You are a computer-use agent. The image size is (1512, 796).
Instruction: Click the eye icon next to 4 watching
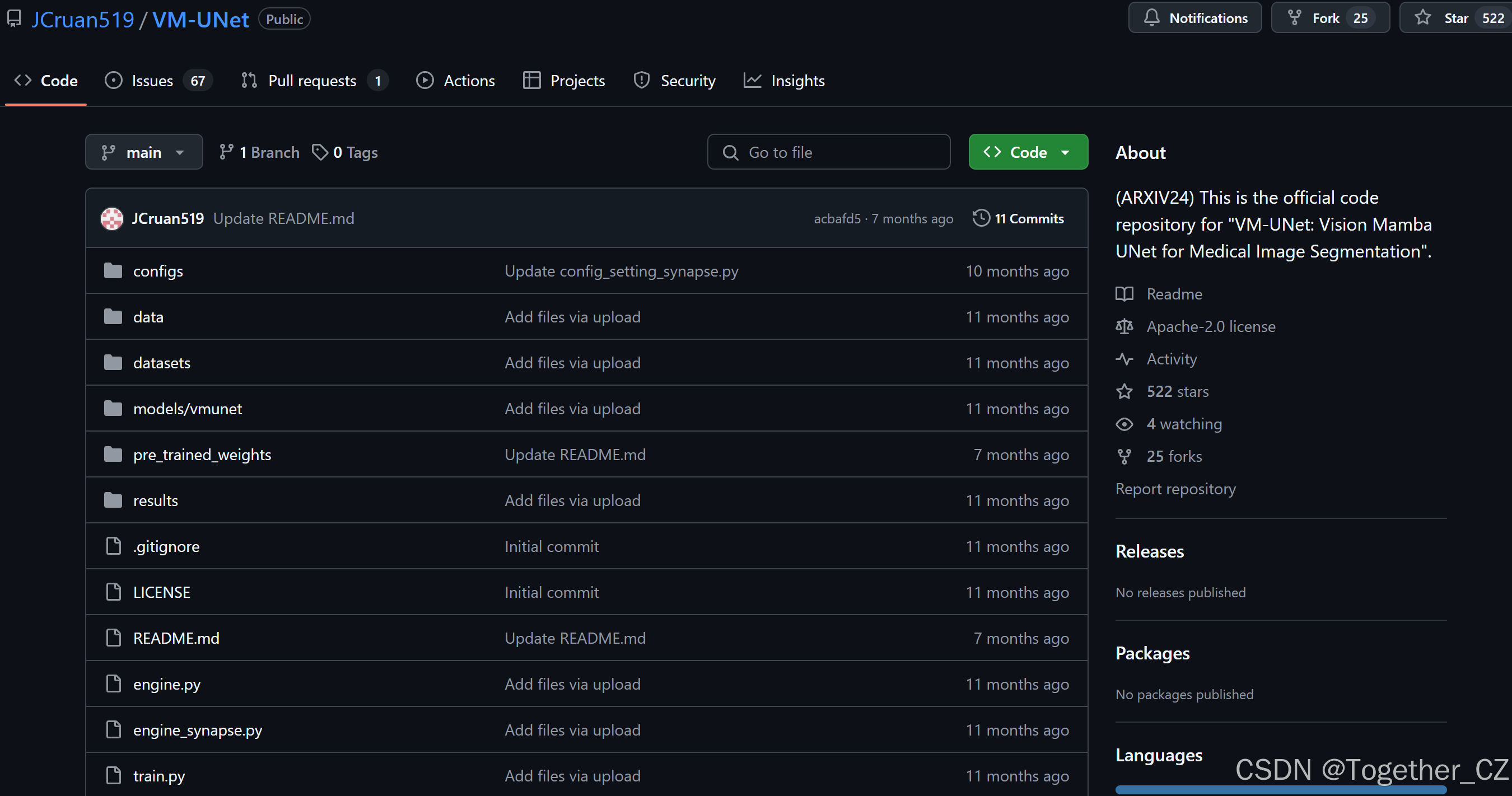[1124, 424]
